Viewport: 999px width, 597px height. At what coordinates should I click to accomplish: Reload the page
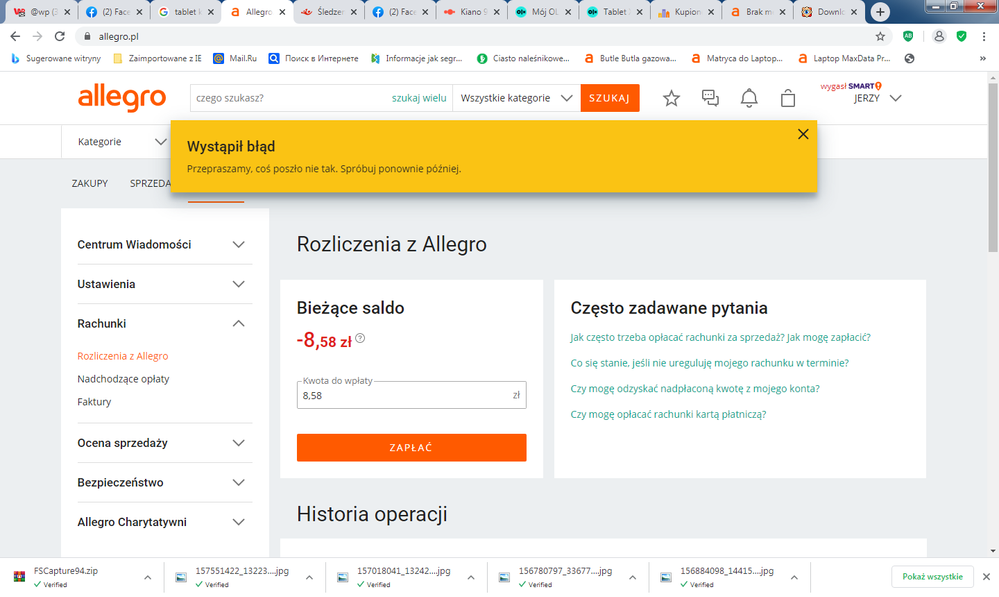click(60, 36)
